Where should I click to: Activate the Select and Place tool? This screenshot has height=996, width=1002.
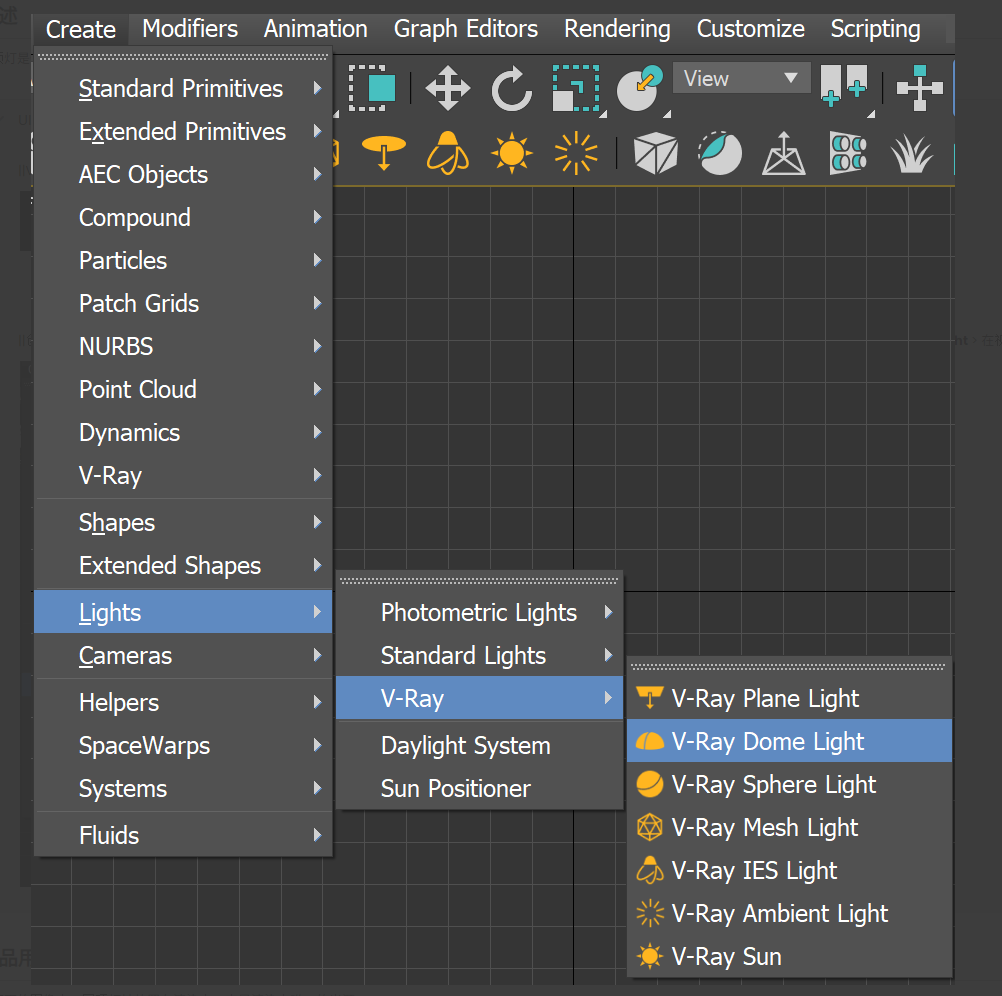pyautogui.click(x=640, y=88)
